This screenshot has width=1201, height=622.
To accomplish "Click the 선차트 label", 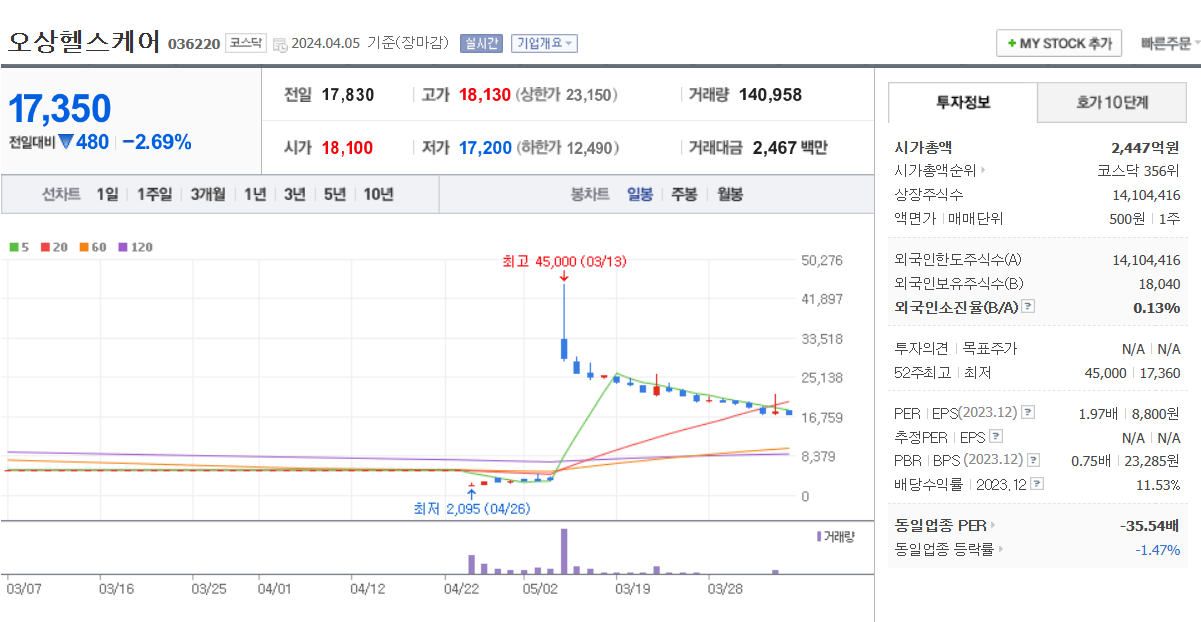I will click(x=61, y=194).
